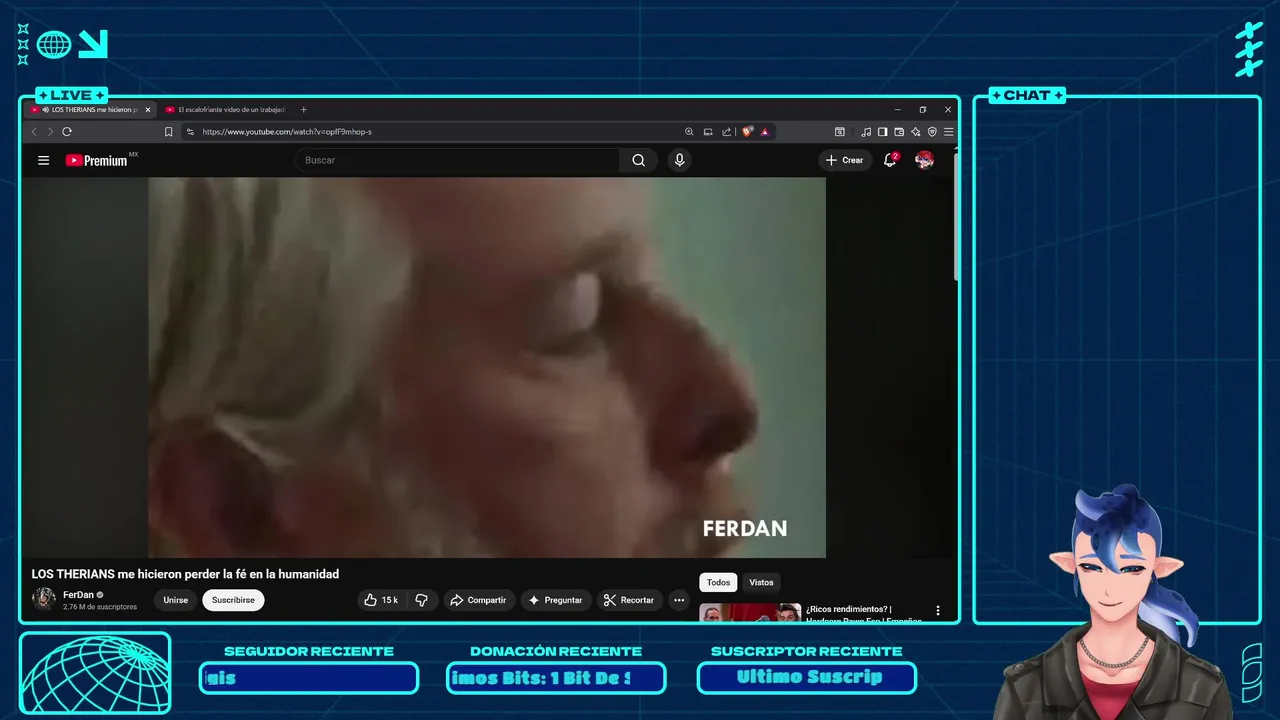Screen dimensions: 1280x720
Task: Open site settings icon left of the URL
Action: coord(190,132)
